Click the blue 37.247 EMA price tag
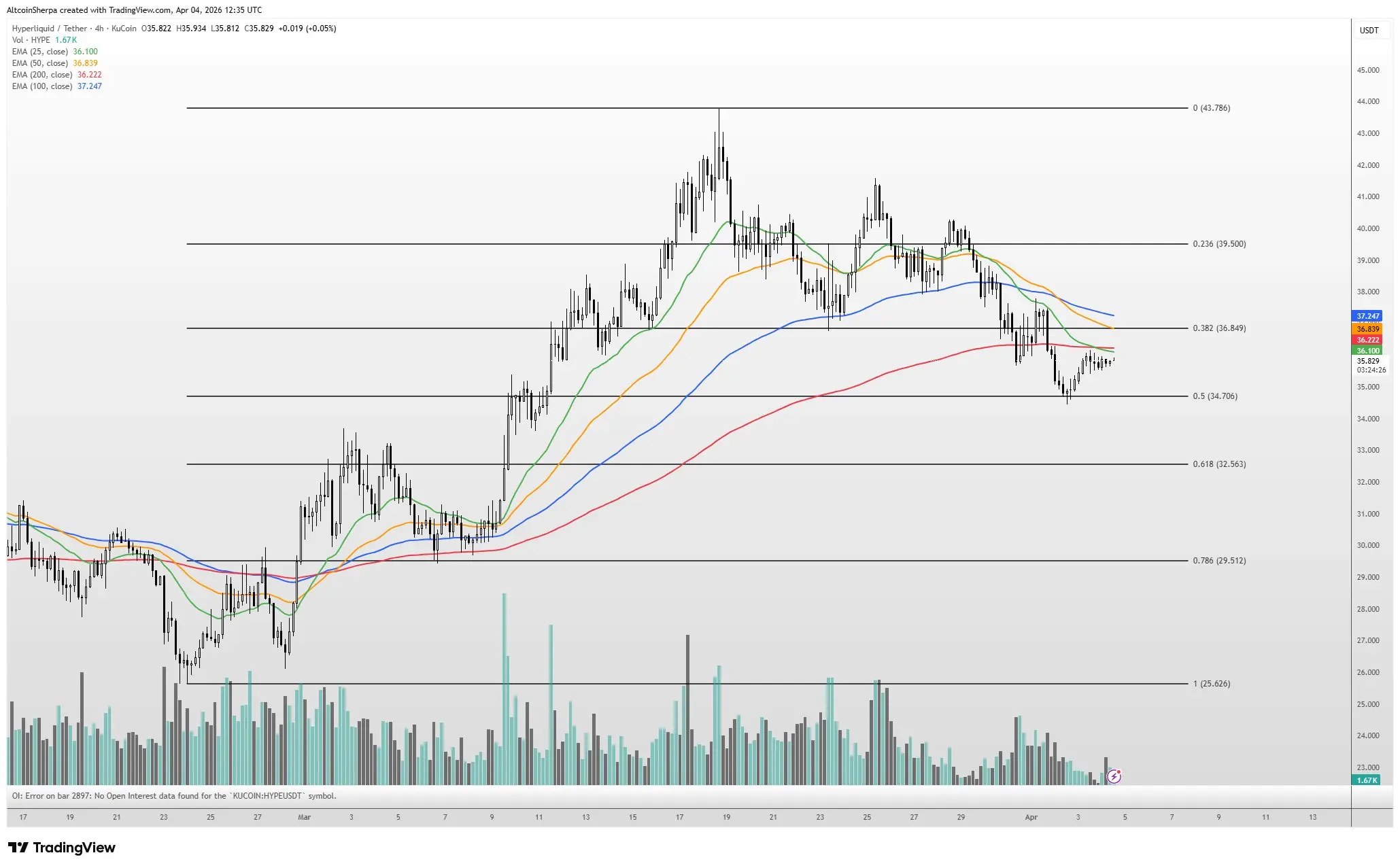 coord(1367,316)
